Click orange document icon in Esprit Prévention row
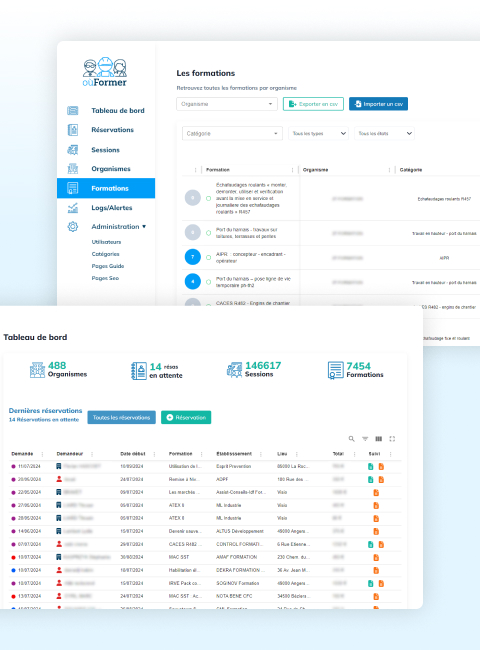The height and width of the screenshot is (650, 480). [x=381, y=466]
